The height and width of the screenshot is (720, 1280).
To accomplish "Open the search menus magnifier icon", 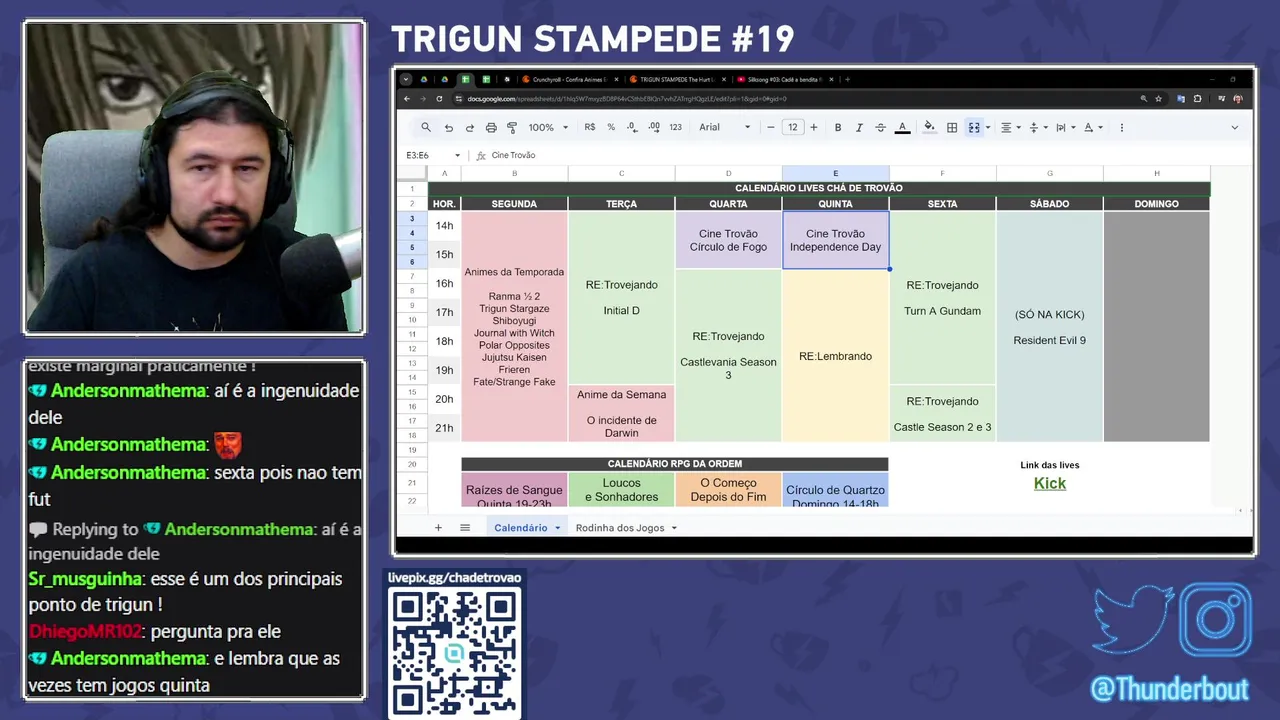I will pyautogui.click(x=426, y=127).
